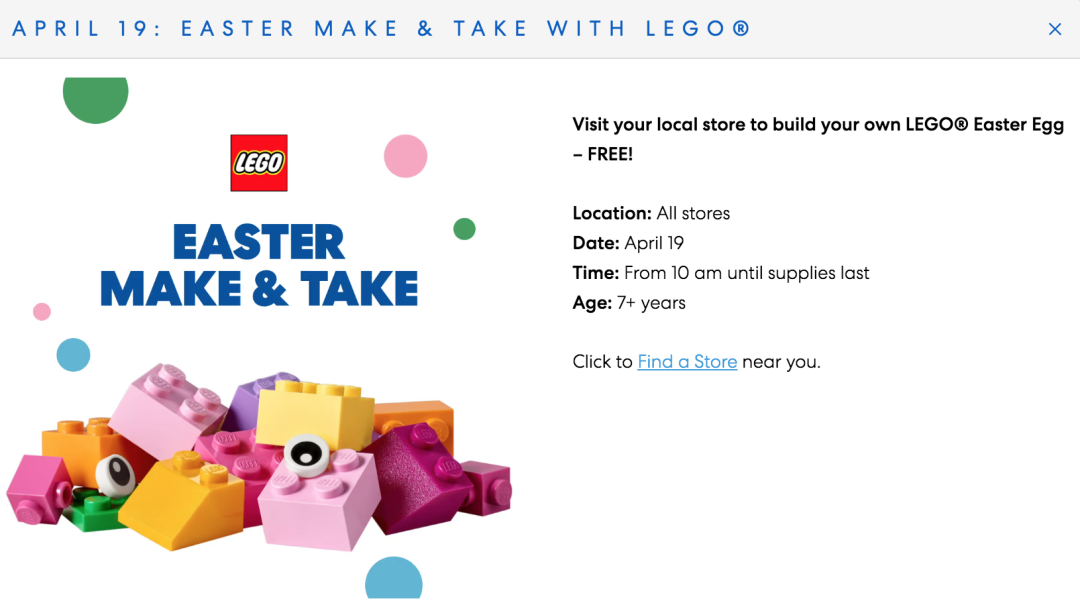
Task: Click the big pink circle beside logo
Action: [x=405, y=156]
